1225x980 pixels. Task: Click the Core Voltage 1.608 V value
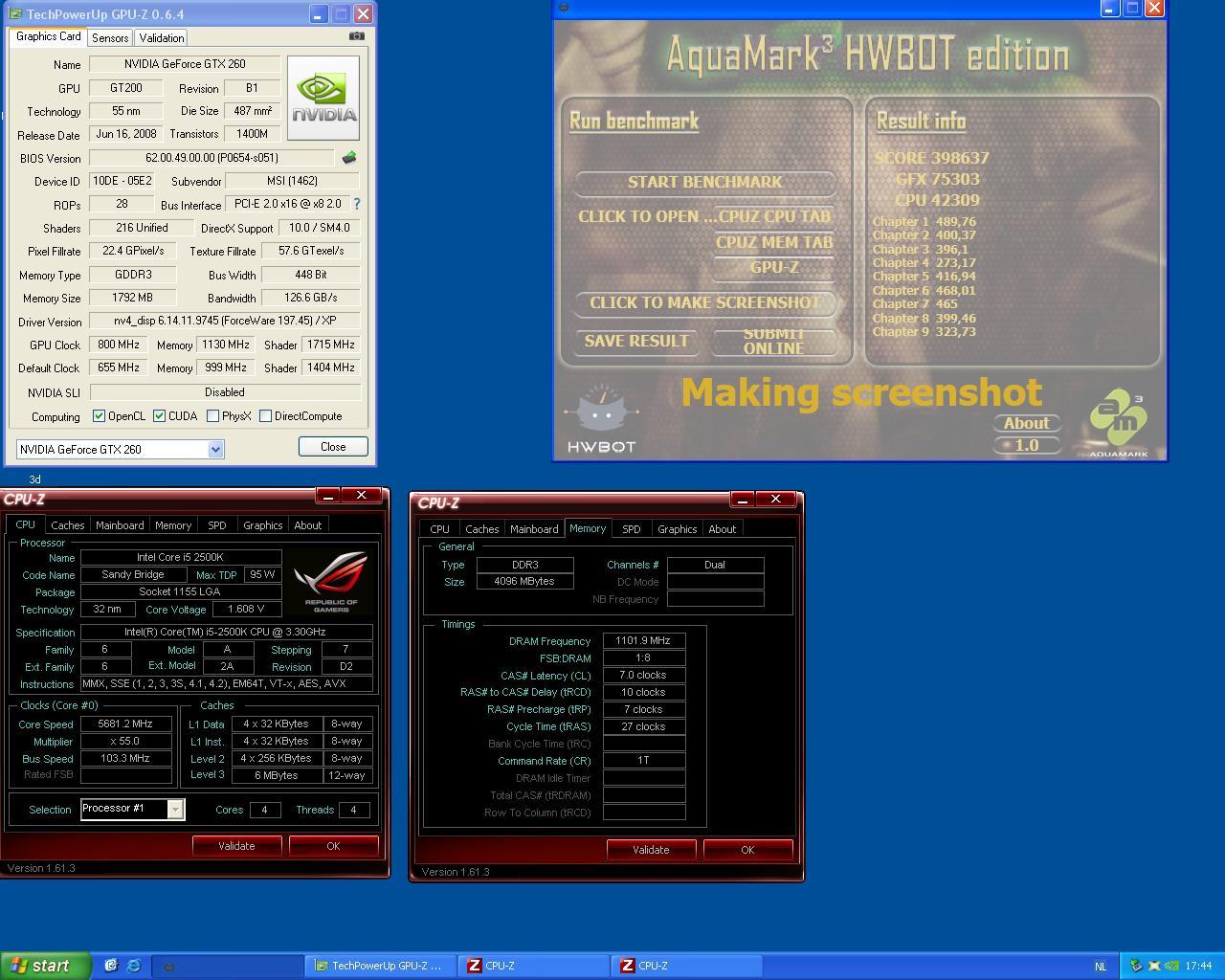pyautogui.click(x=247, y=609)
